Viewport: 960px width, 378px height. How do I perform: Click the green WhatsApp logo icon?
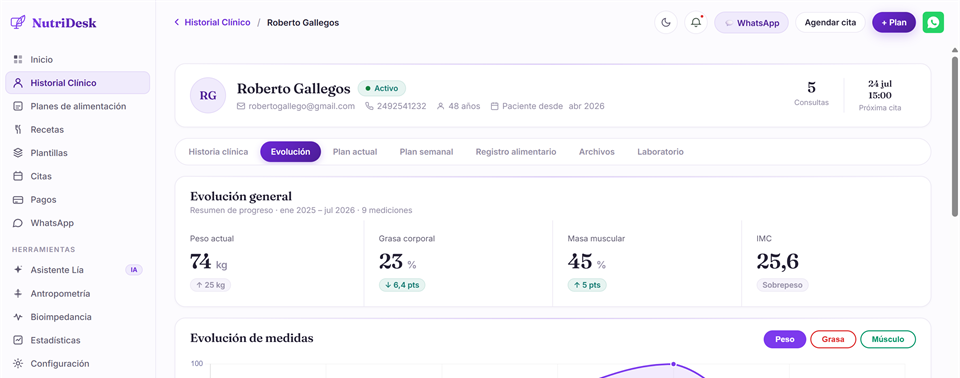pos(933,23)
